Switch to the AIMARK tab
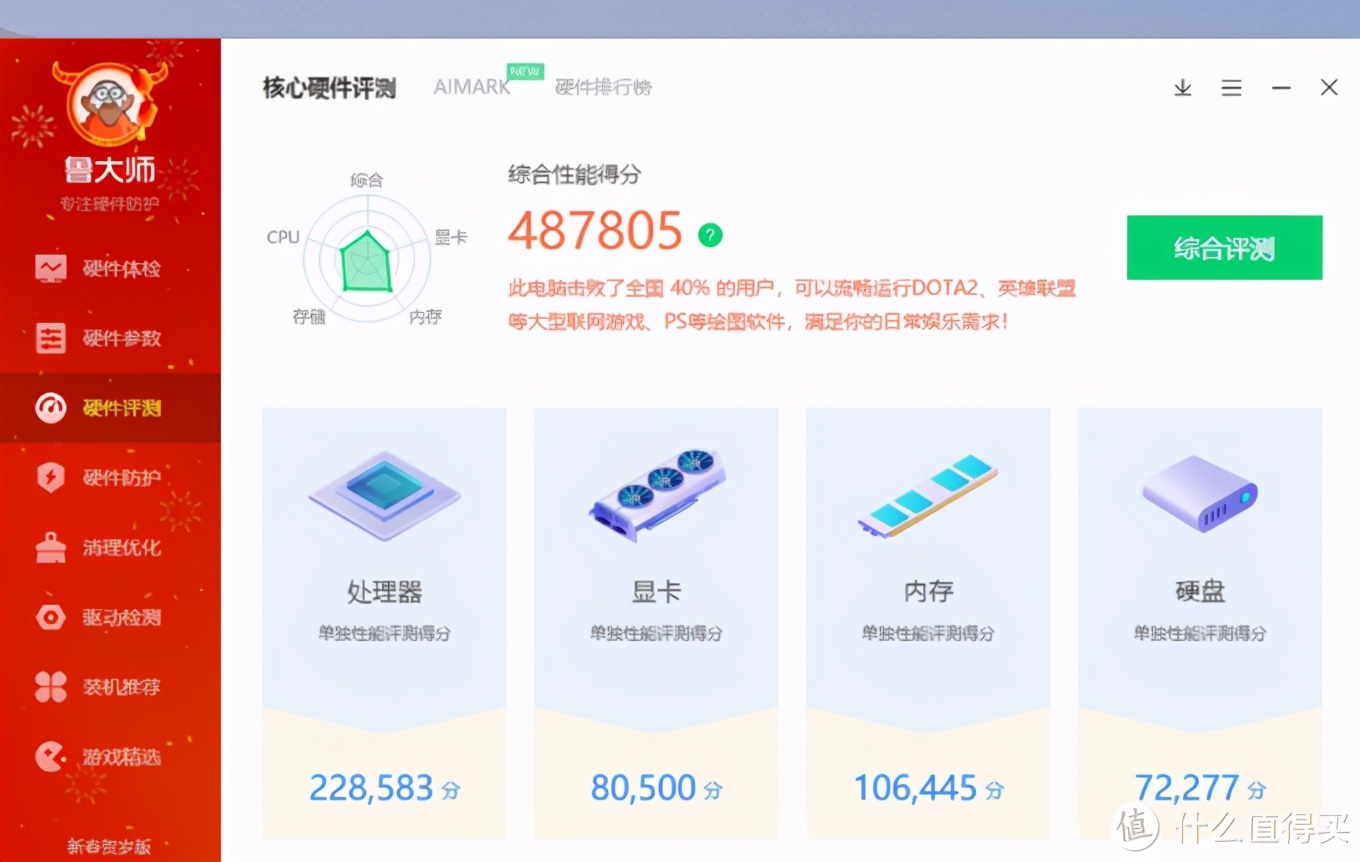This screenshot has width=1360, height=862. point(471,87)
